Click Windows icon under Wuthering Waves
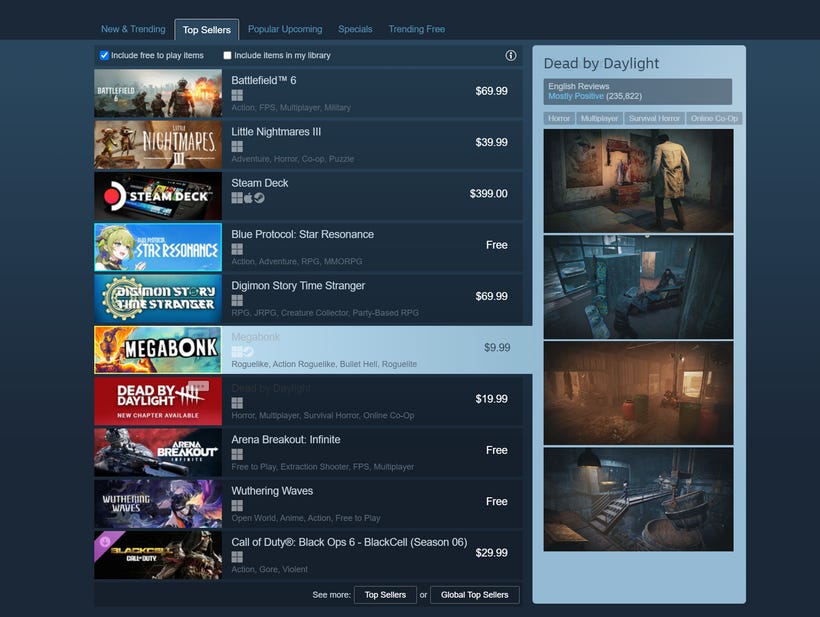Image resolution: width=820 pixels, height=617 pixels. click(237, 505)
